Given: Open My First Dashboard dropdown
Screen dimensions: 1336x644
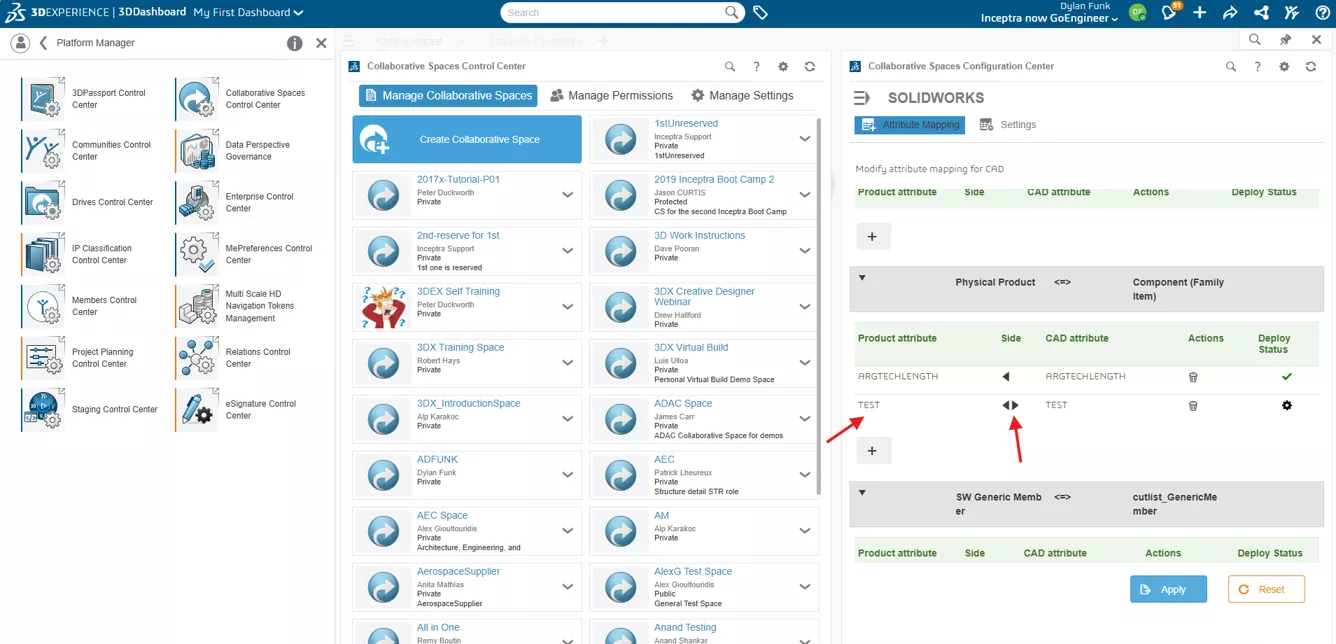Looking at the screenshot, I should (x=248, y=12).
